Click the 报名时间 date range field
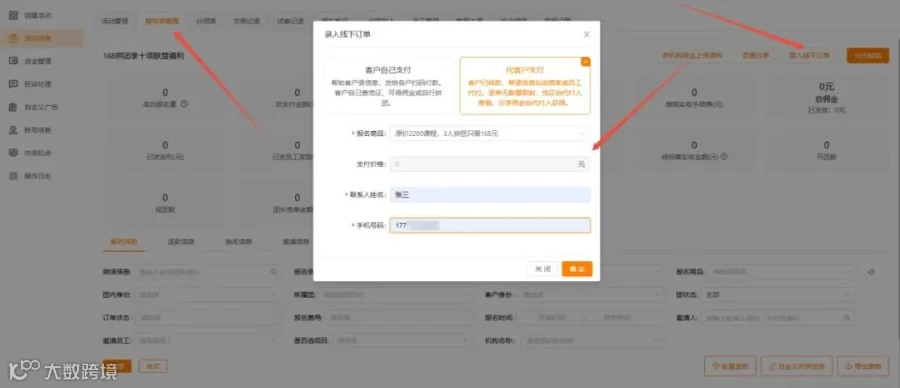Viewport: 900px width, 388px height. [591, 317]
